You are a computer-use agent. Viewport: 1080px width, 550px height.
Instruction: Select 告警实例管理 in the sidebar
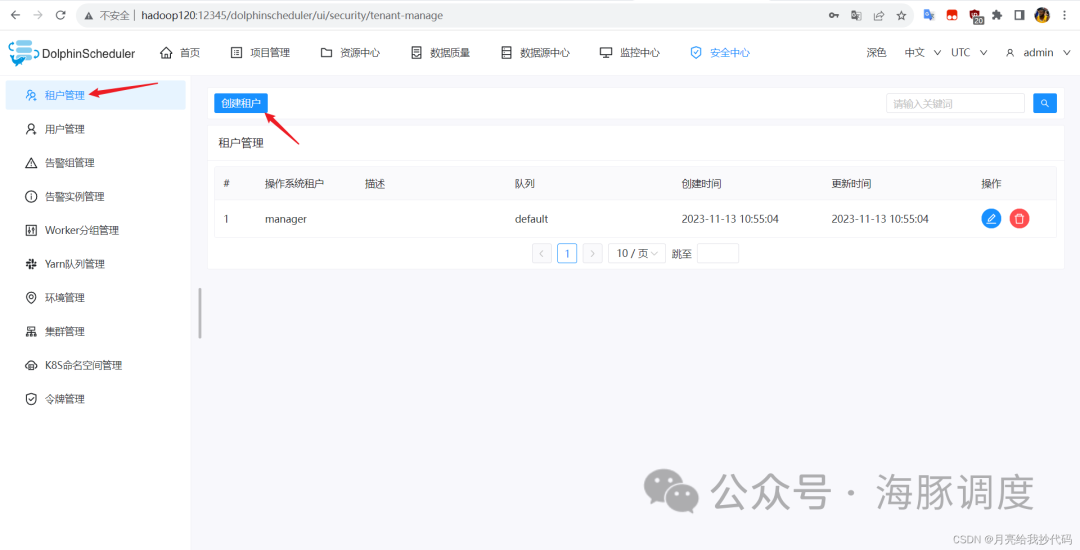coord(96,196)
